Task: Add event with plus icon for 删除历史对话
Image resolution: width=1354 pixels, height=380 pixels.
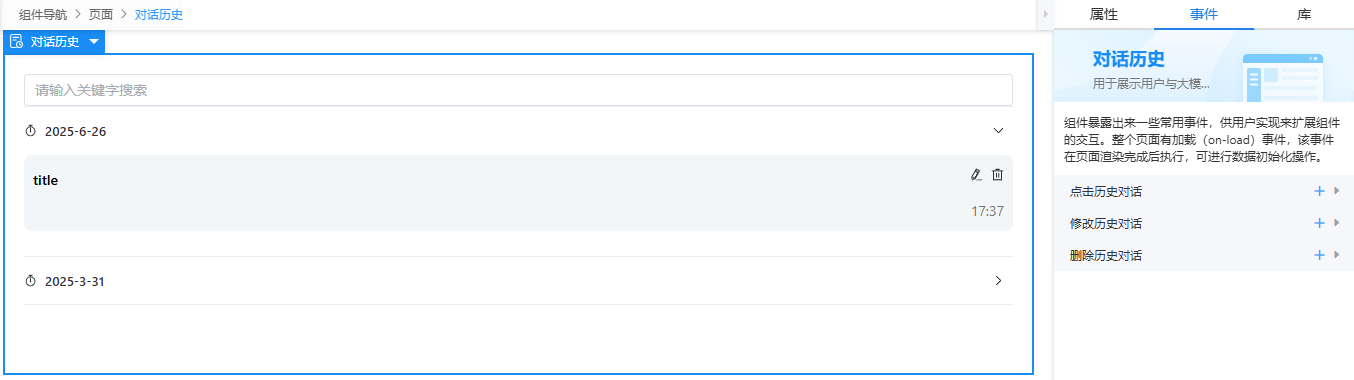Action: [x=1319, y=255]
